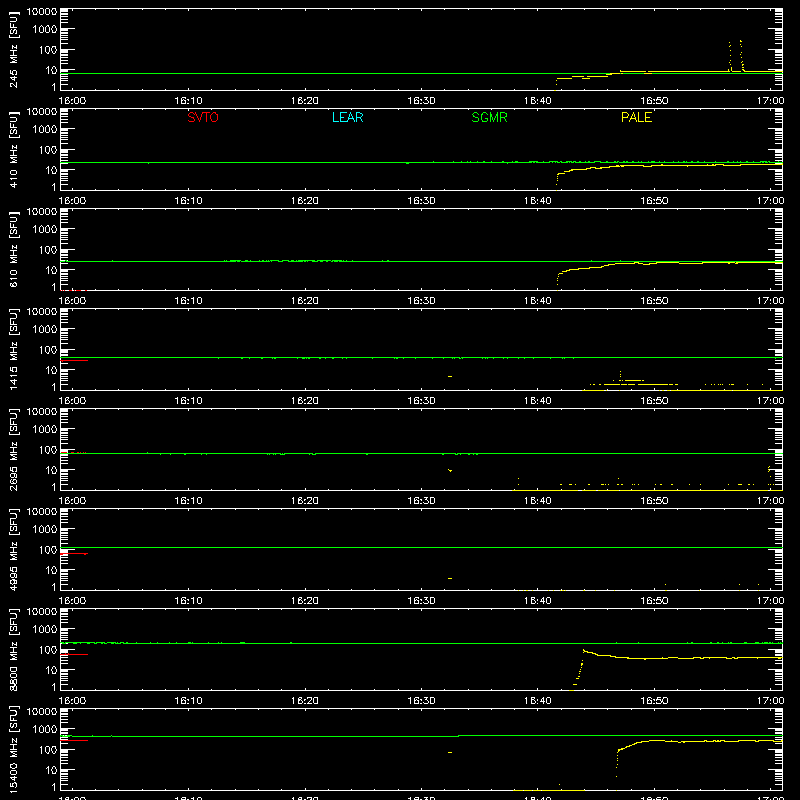Click the 10 tick label on 1415 MHz panel
800x800 pixels.
(51, 370)
